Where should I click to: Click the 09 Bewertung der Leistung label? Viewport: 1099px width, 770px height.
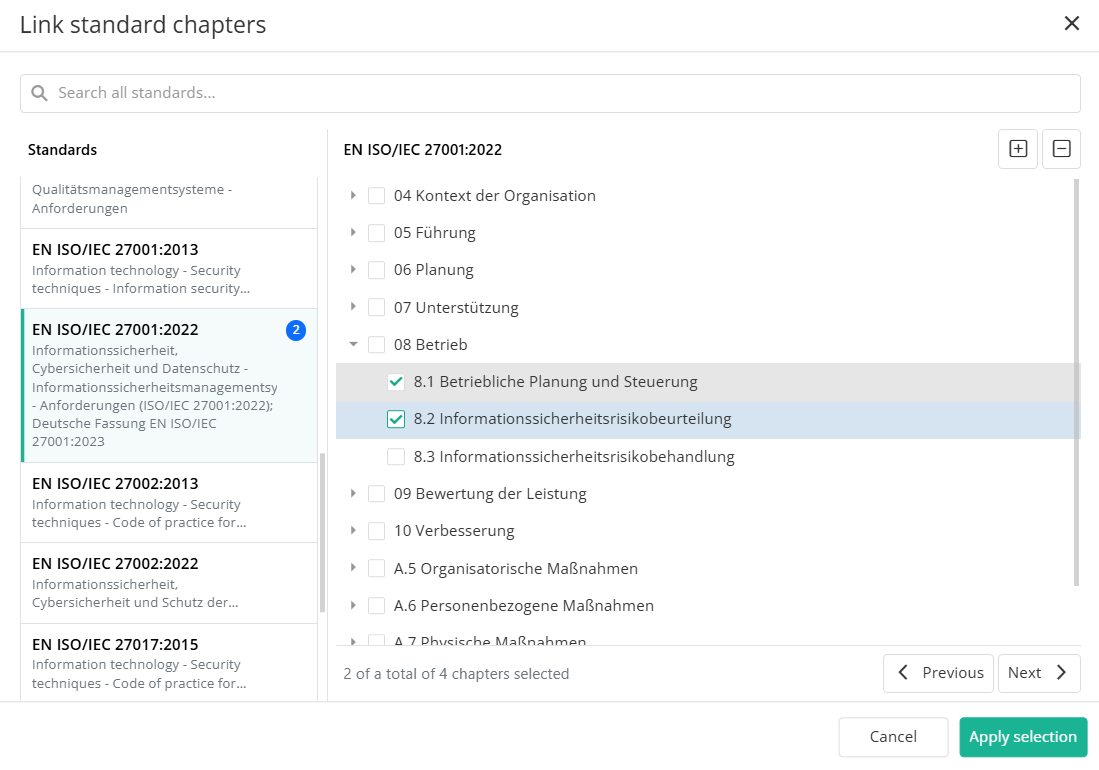click(x=490, y=494)
